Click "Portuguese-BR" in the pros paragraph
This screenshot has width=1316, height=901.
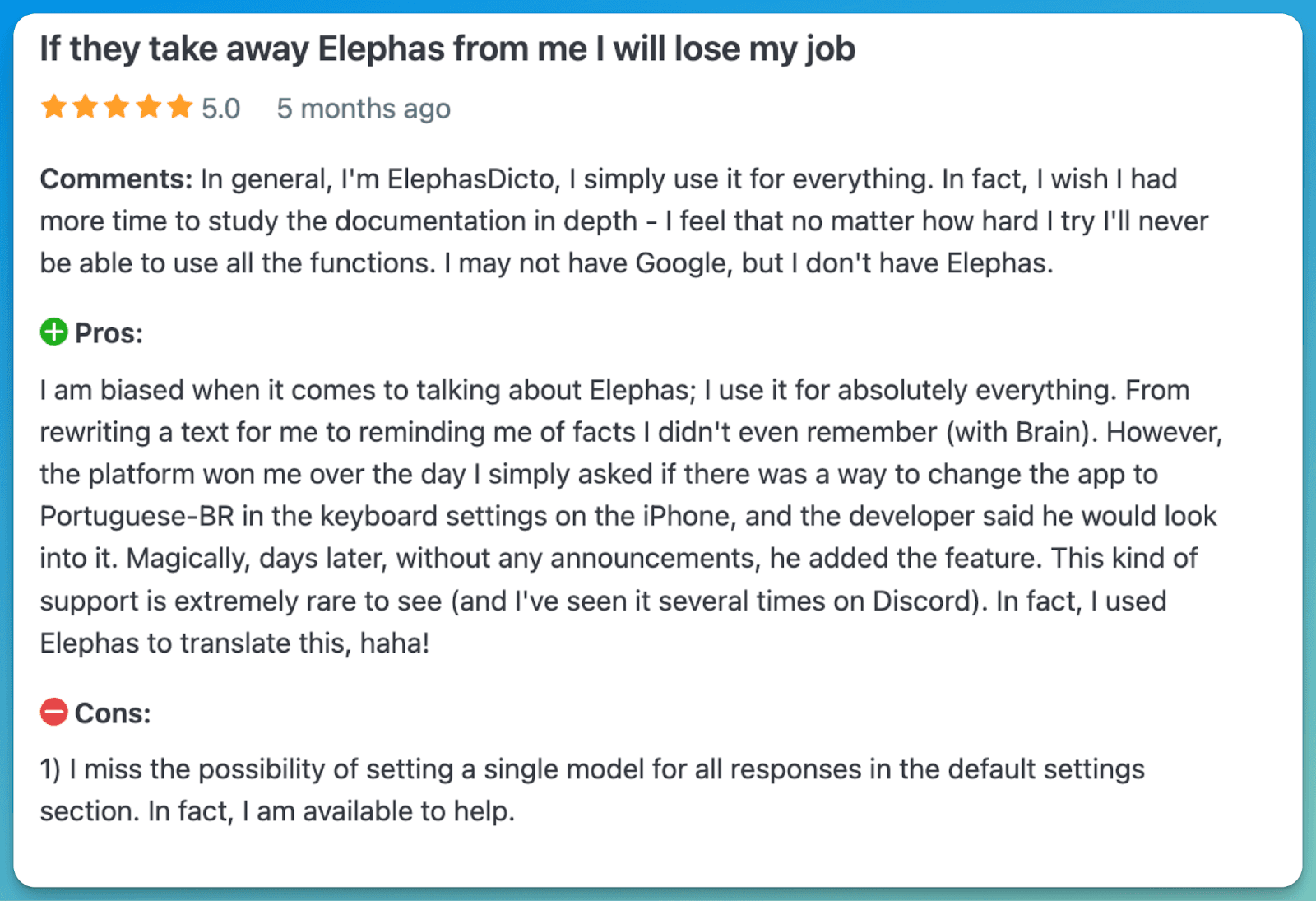(x=137, y=516)
